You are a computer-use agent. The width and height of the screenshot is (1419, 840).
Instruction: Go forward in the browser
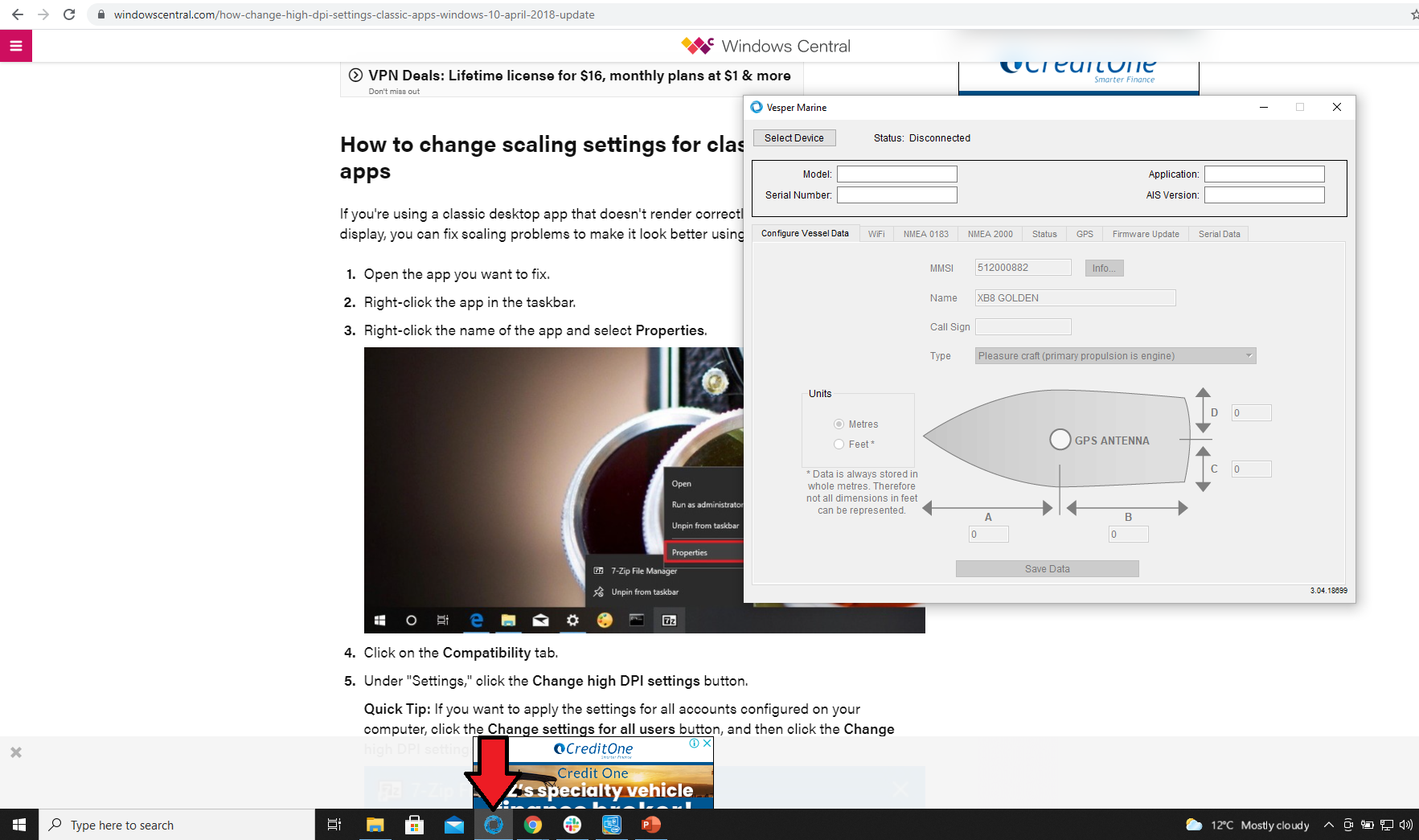coord(43,14)
